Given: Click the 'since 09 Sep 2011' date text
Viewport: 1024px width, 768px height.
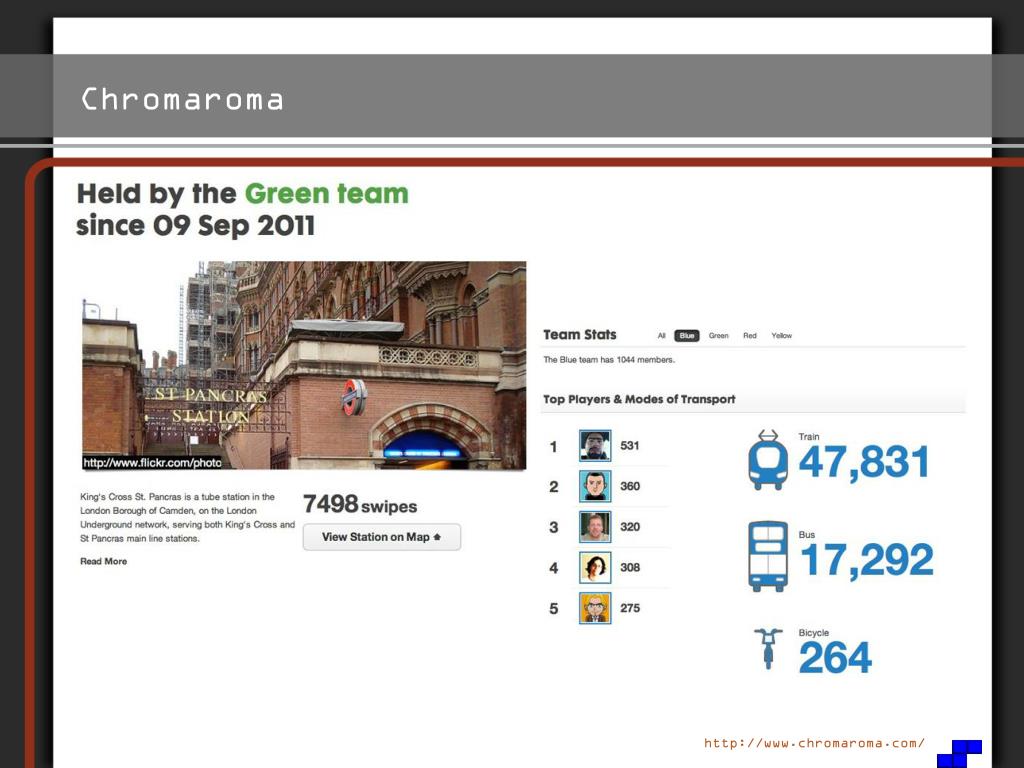Looking at the screenshot, I should click(195, 226).
